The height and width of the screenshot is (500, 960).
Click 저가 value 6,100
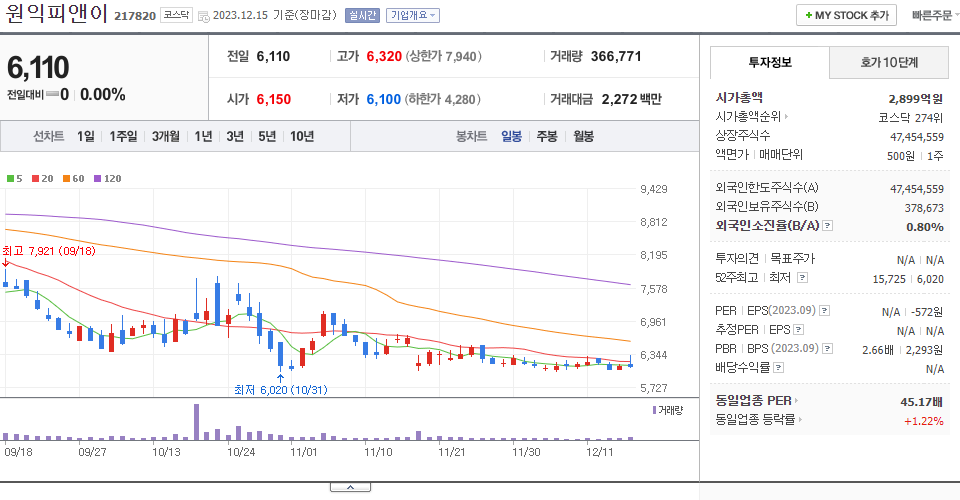[383, 99]
